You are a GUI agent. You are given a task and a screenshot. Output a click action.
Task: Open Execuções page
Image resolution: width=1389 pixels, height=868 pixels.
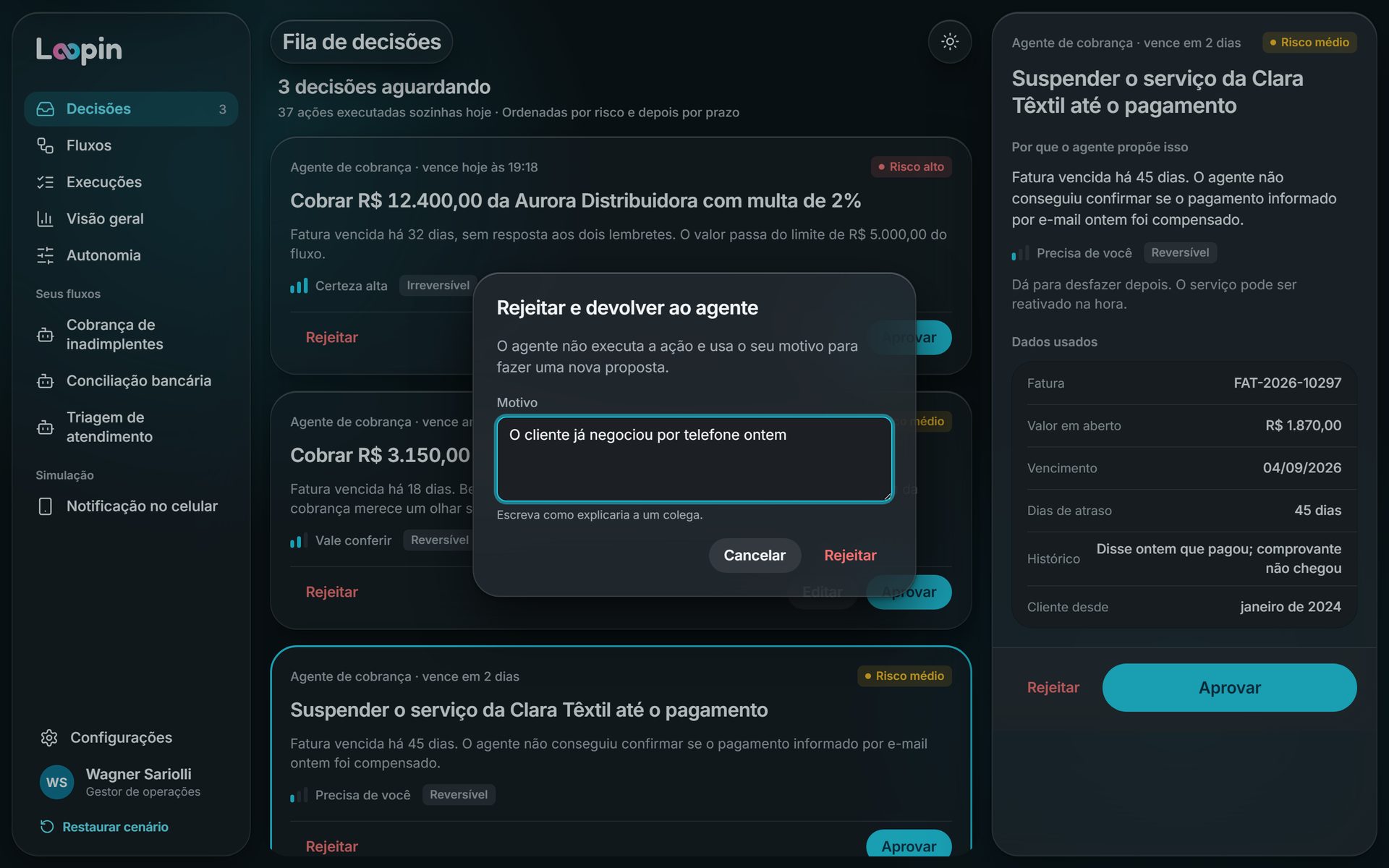[x=131, y=182]
